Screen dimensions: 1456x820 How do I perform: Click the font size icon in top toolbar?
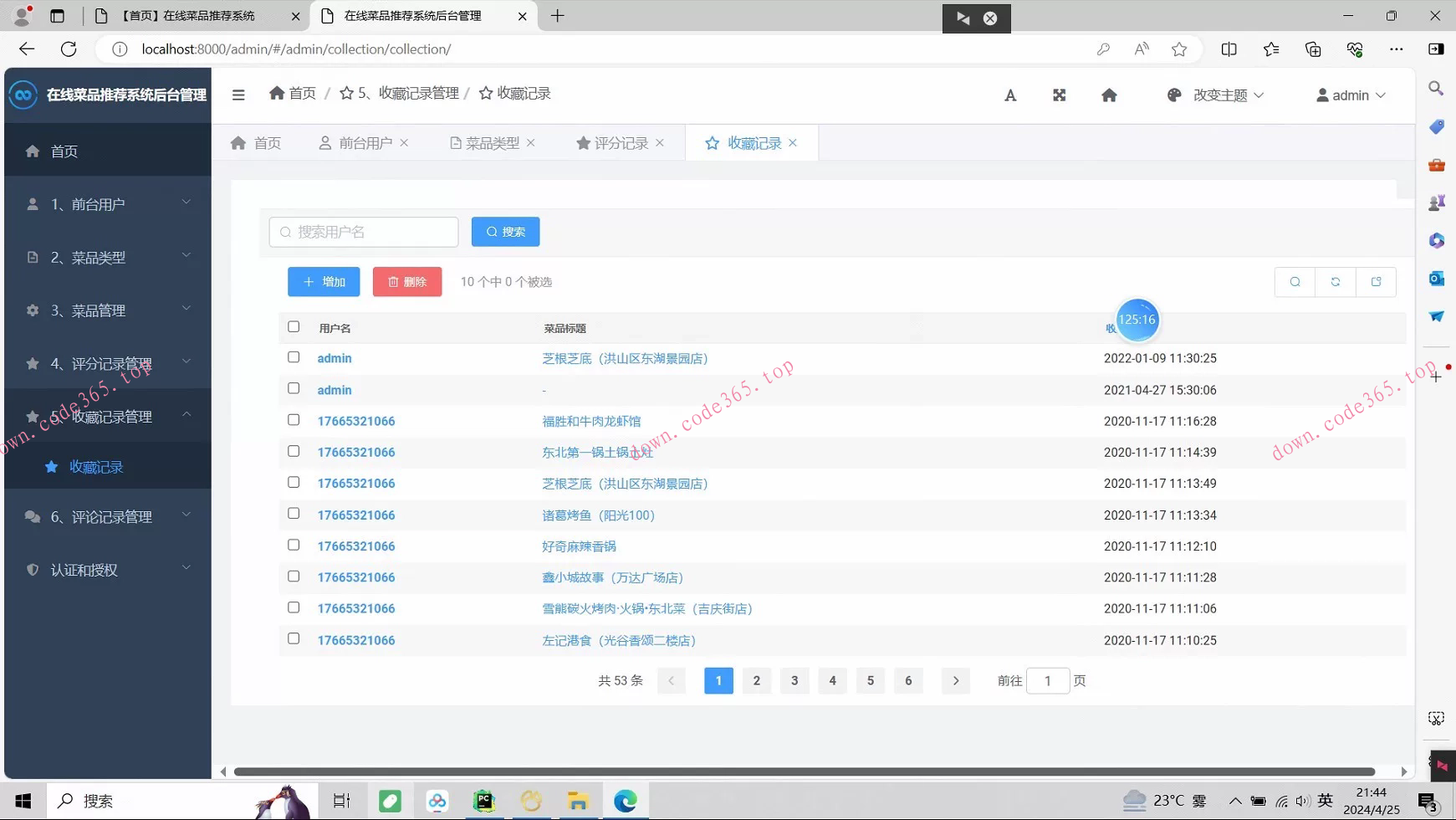click(1009, 95)
